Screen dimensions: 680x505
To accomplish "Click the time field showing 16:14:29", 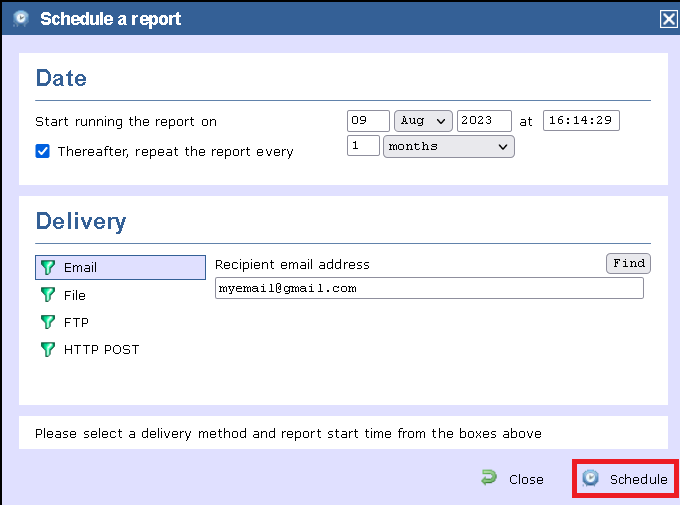I will click(581, 120).
